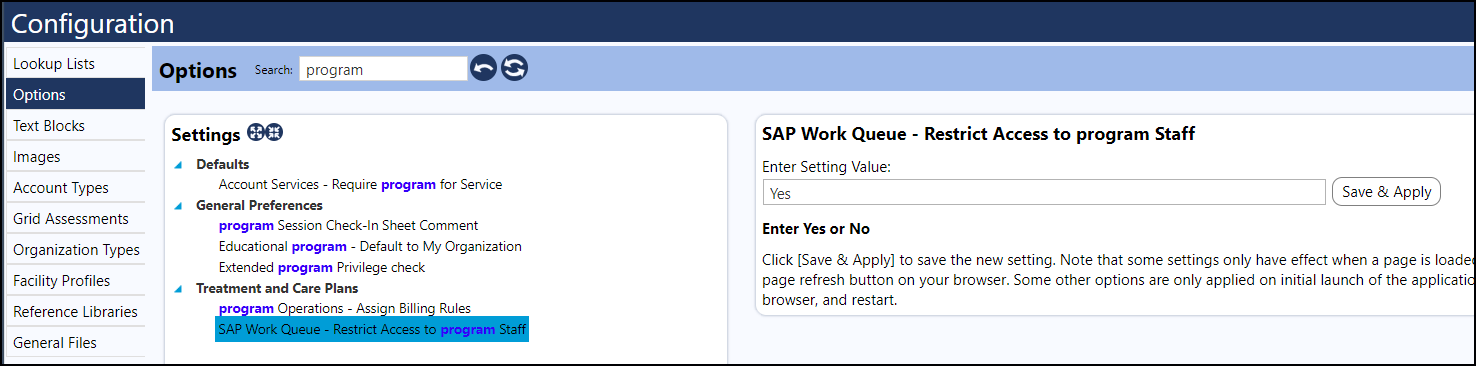The height and width of the screenshot is (366, 1476).
Task: Collapse the General Preferences tree group
Action: coord(178,206)
